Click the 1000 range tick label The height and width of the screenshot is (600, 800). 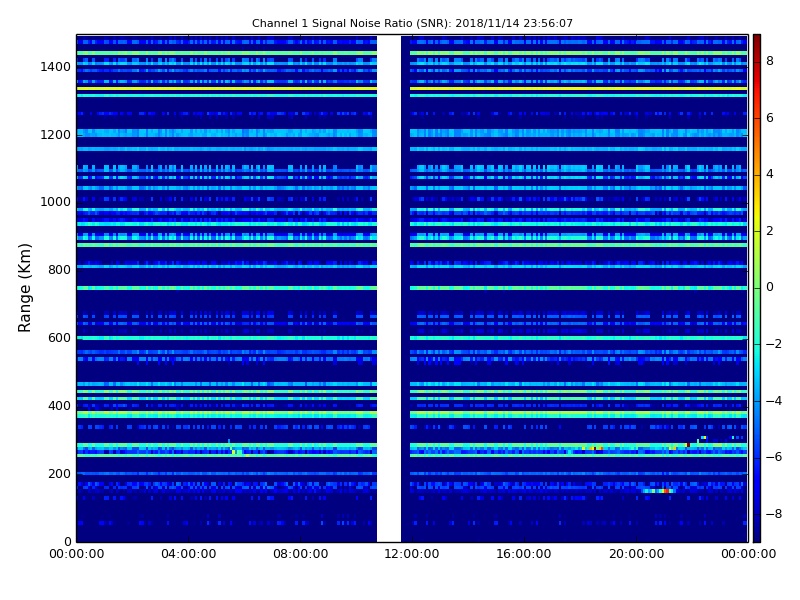coord(56,202)
